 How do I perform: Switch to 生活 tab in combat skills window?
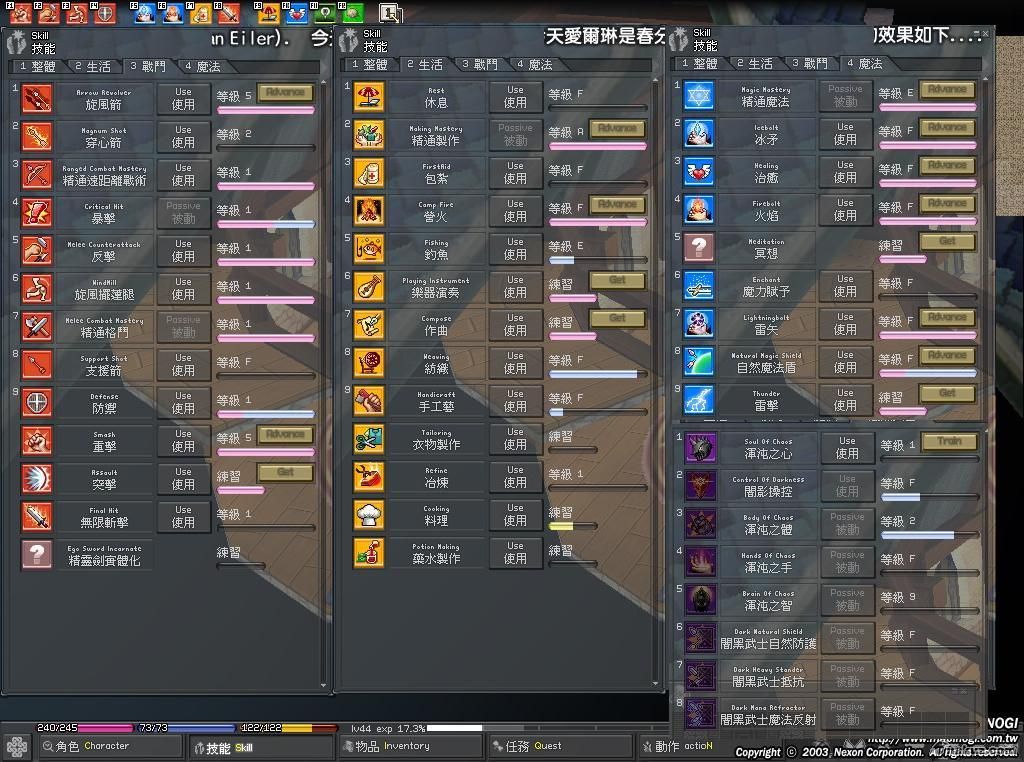click(93, 67)
